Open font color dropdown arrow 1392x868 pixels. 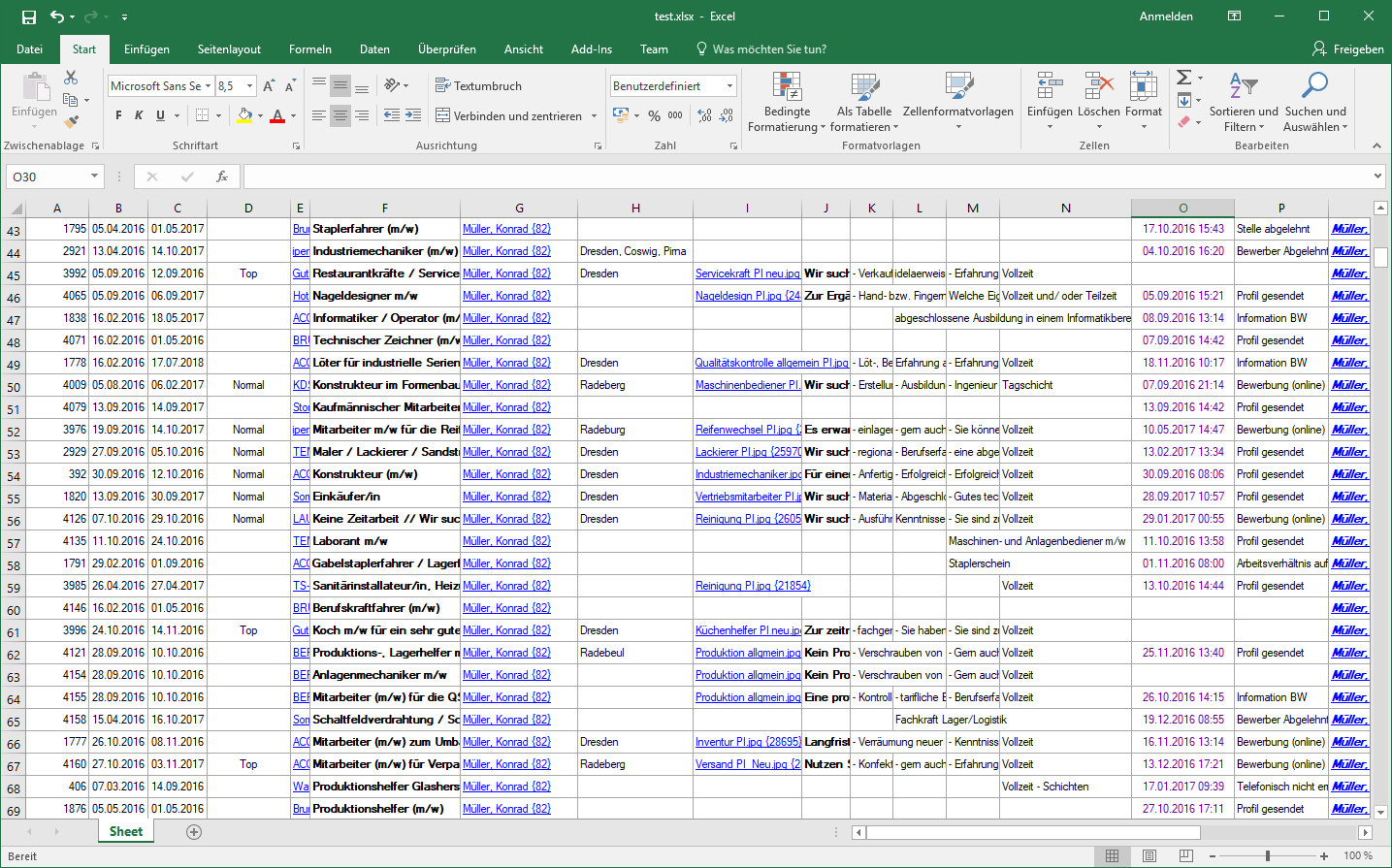coord(293,115)
